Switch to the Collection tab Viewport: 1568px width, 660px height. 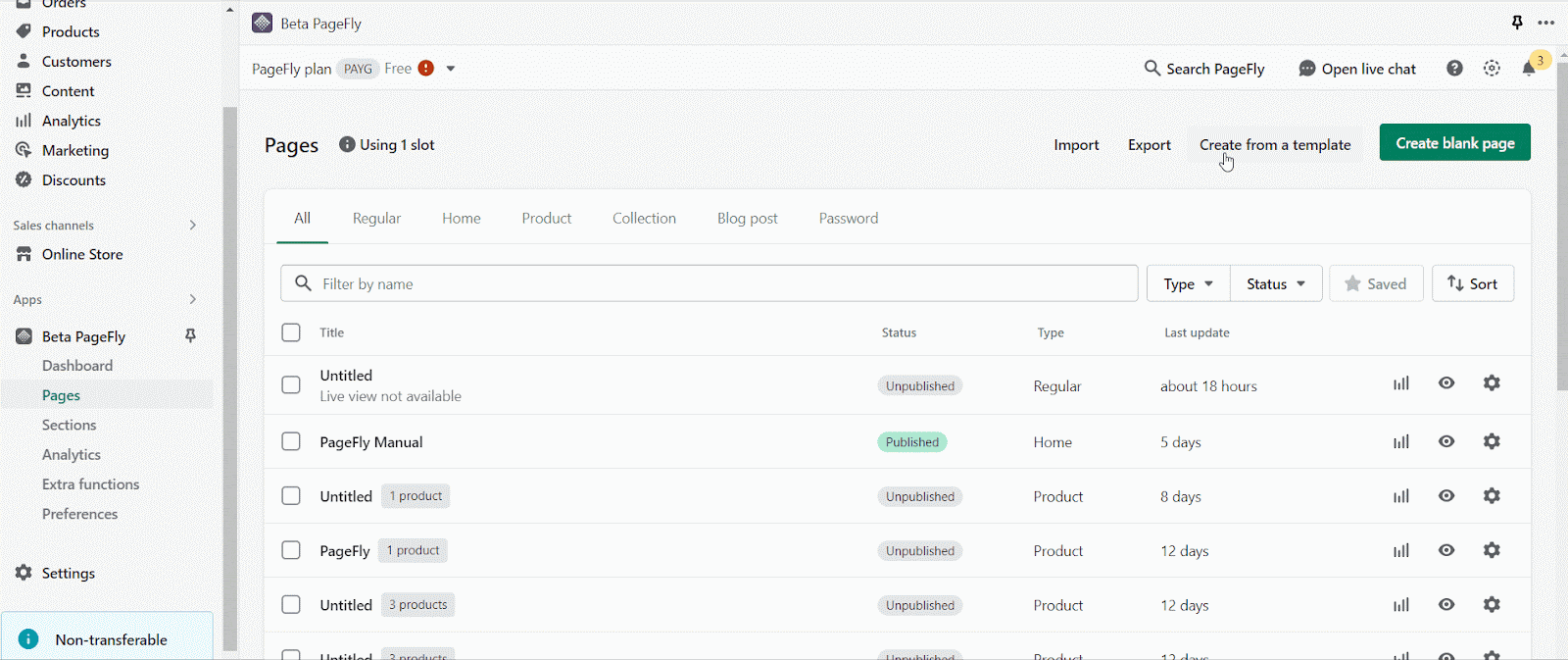[x=645, y=218]
